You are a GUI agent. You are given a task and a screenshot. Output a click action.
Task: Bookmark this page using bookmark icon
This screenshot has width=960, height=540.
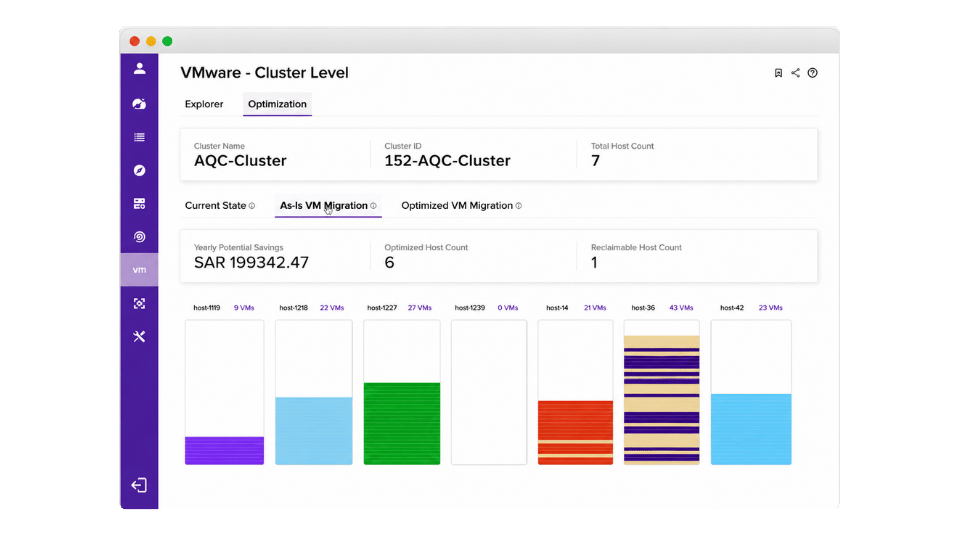(x=778, y=73)
